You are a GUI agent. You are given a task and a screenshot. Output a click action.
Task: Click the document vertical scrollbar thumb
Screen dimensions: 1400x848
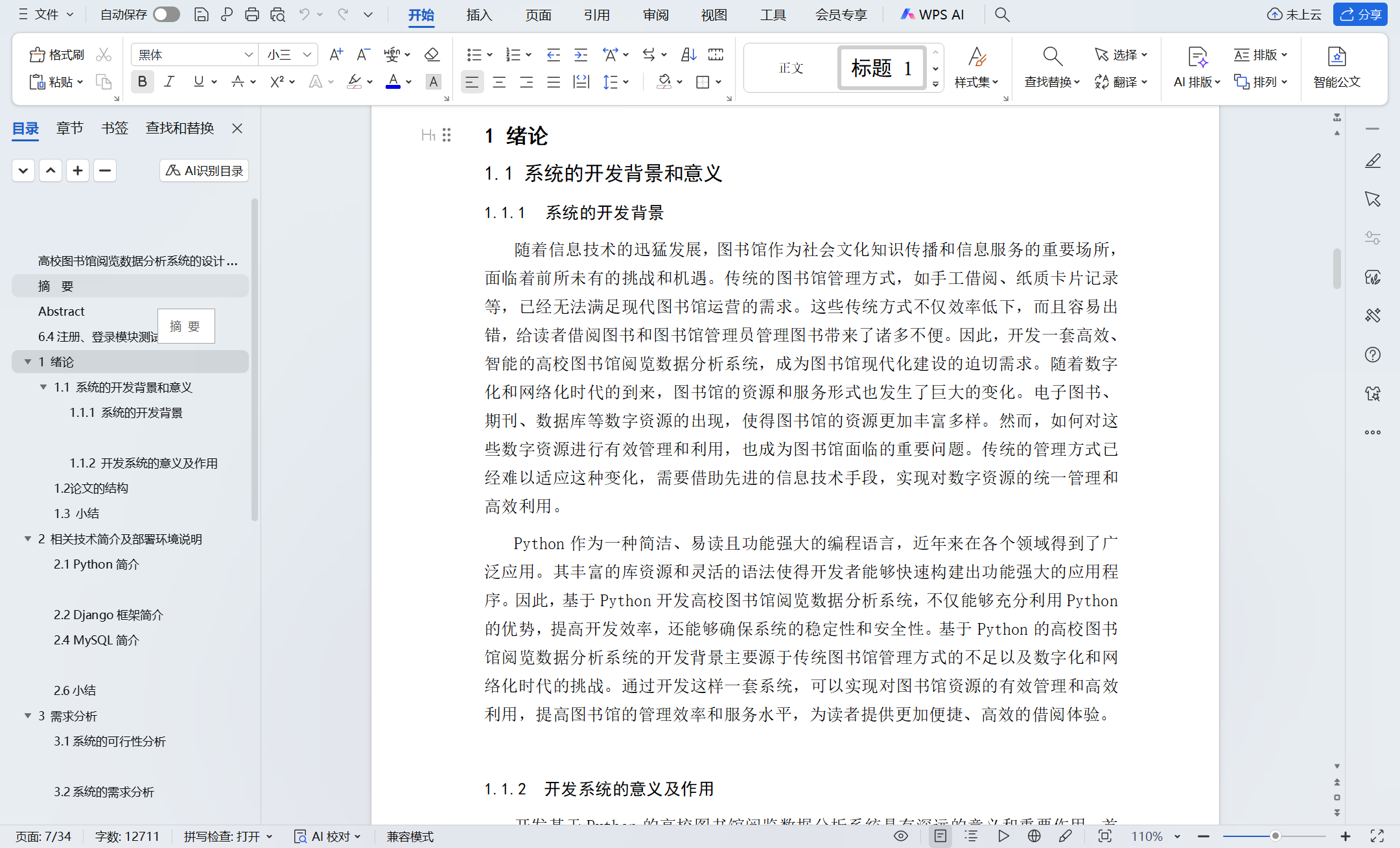tap(1336, 268)
